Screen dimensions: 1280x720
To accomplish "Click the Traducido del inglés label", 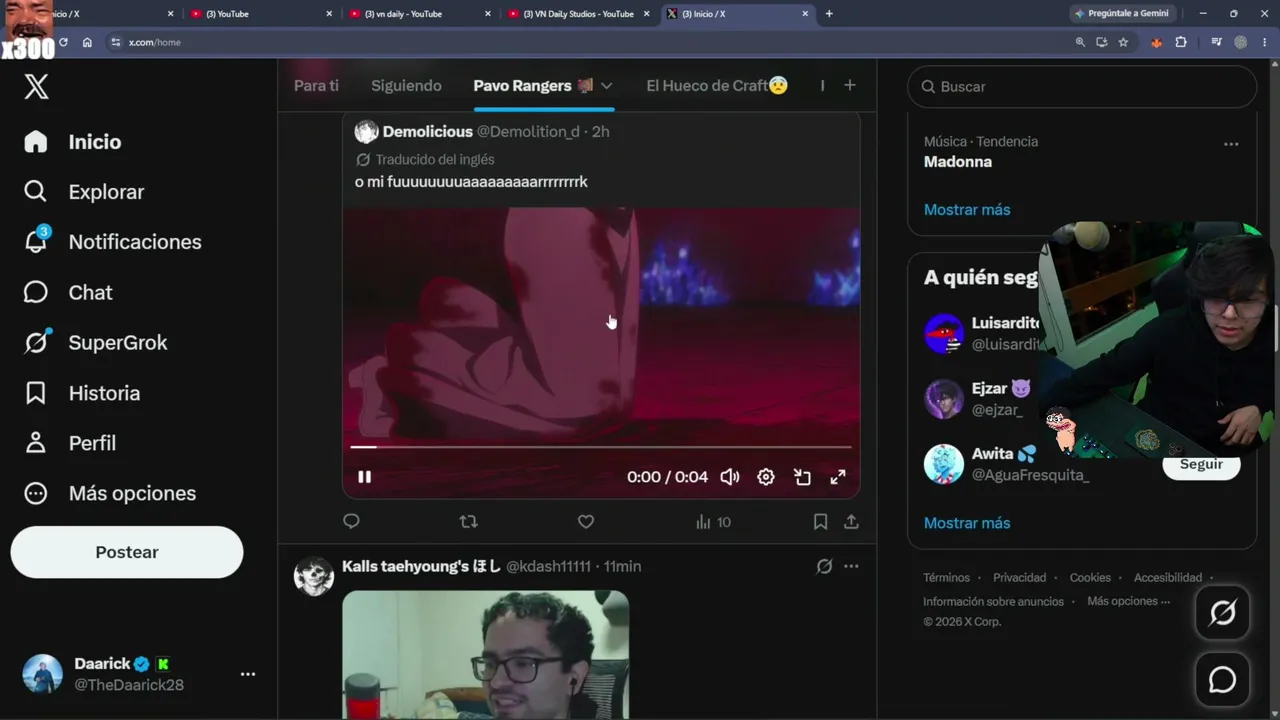I will (x=435, y=160).
